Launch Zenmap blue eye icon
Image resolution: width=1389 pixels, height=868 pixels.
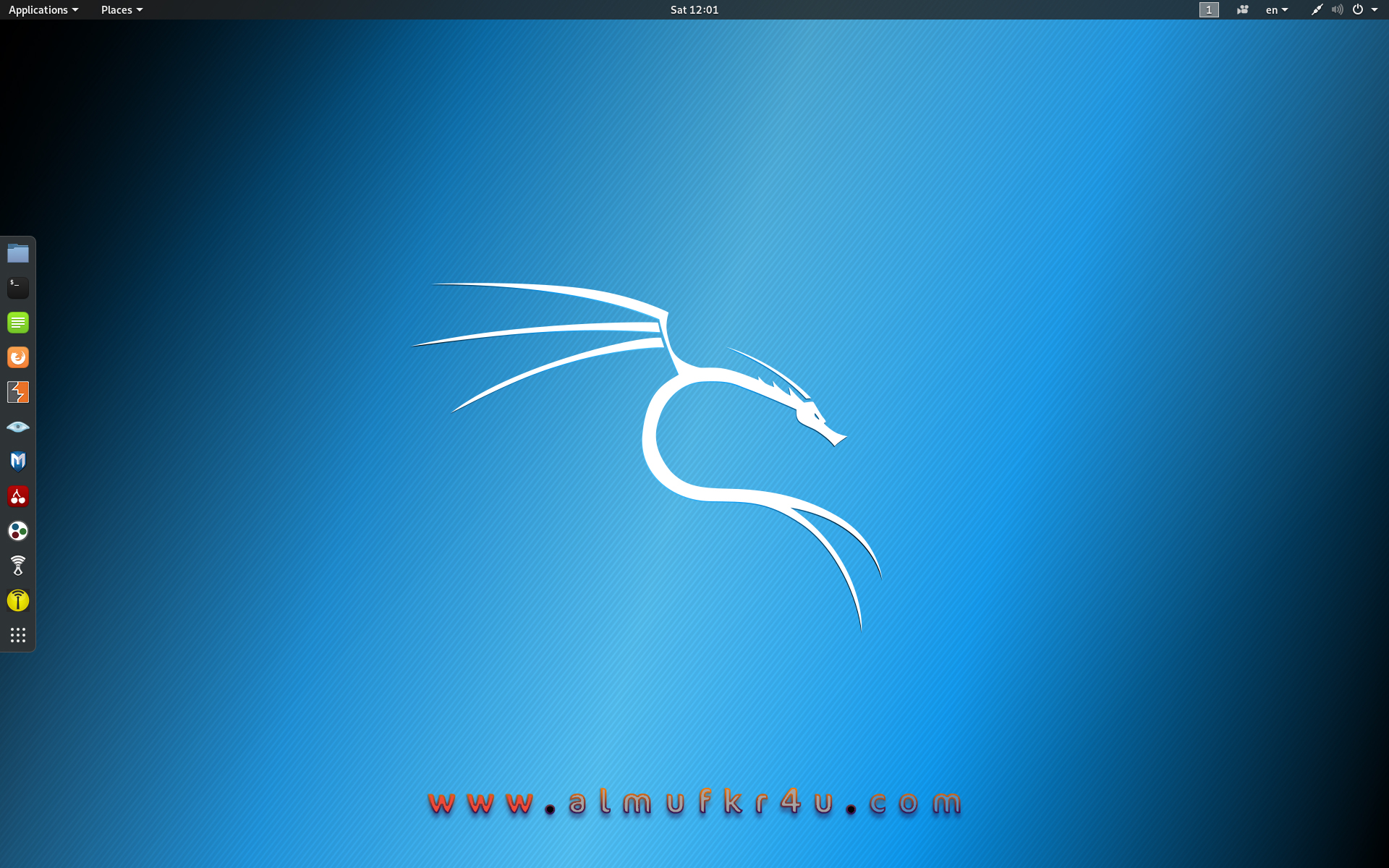pyautogui.click(x=18, y=427)
